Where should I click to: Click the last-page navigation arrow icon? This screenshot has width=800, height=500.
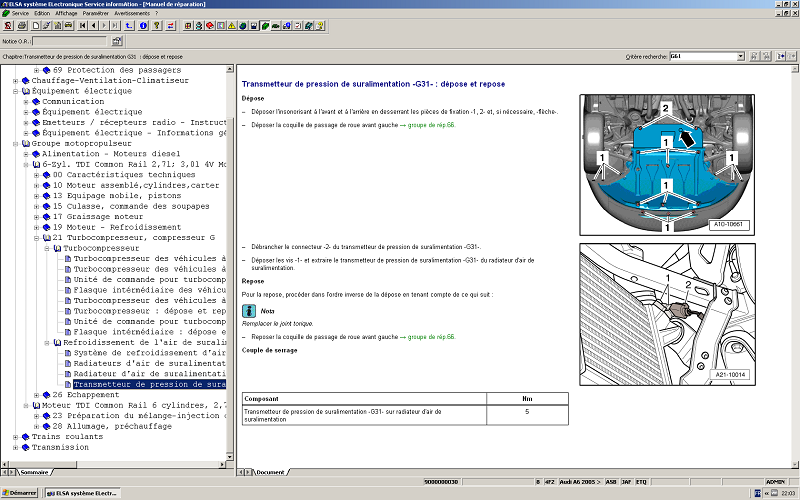[x=115, y=26]
